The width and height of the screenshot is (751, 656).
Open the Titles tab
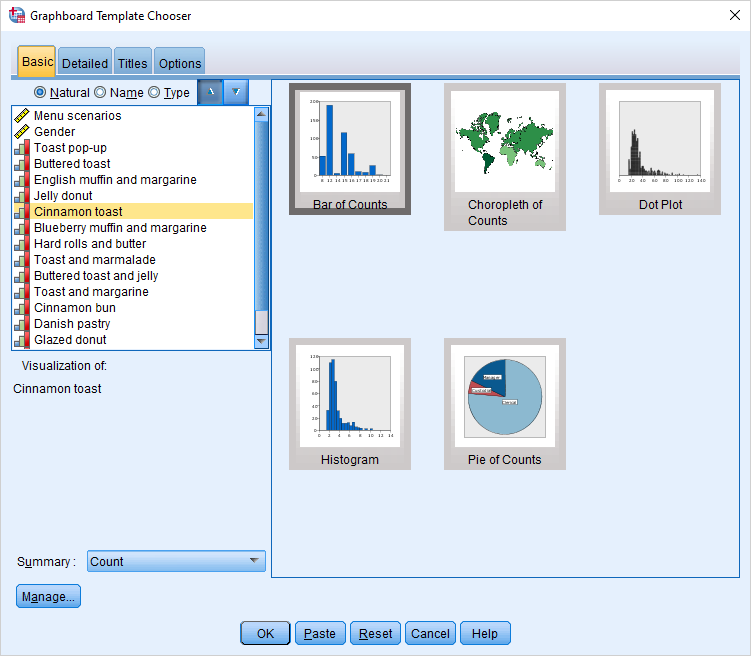[x=132, y=63]
